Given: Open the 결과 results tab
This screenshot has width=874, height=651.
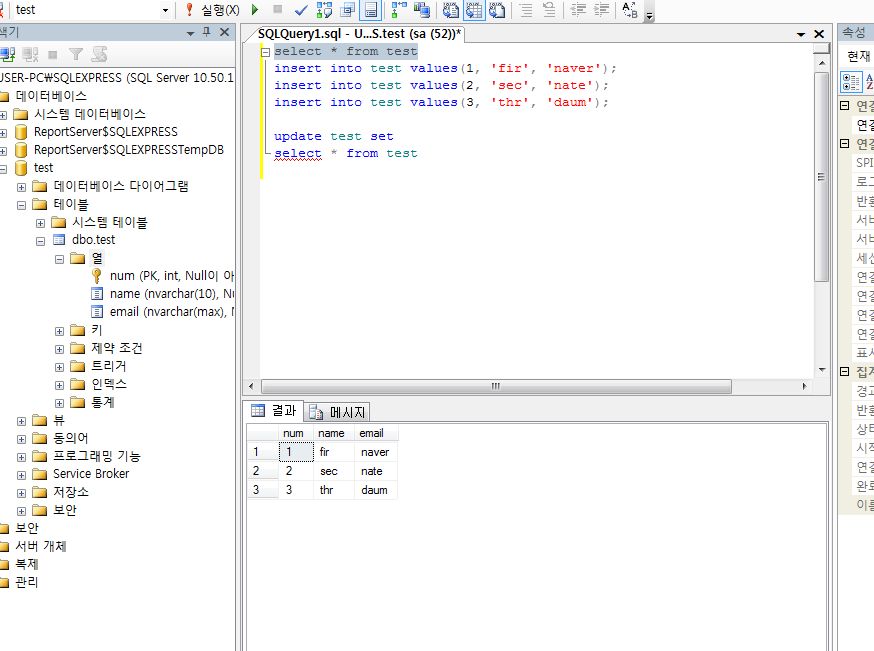Looking at the screenshot, I should click(274, 411).
